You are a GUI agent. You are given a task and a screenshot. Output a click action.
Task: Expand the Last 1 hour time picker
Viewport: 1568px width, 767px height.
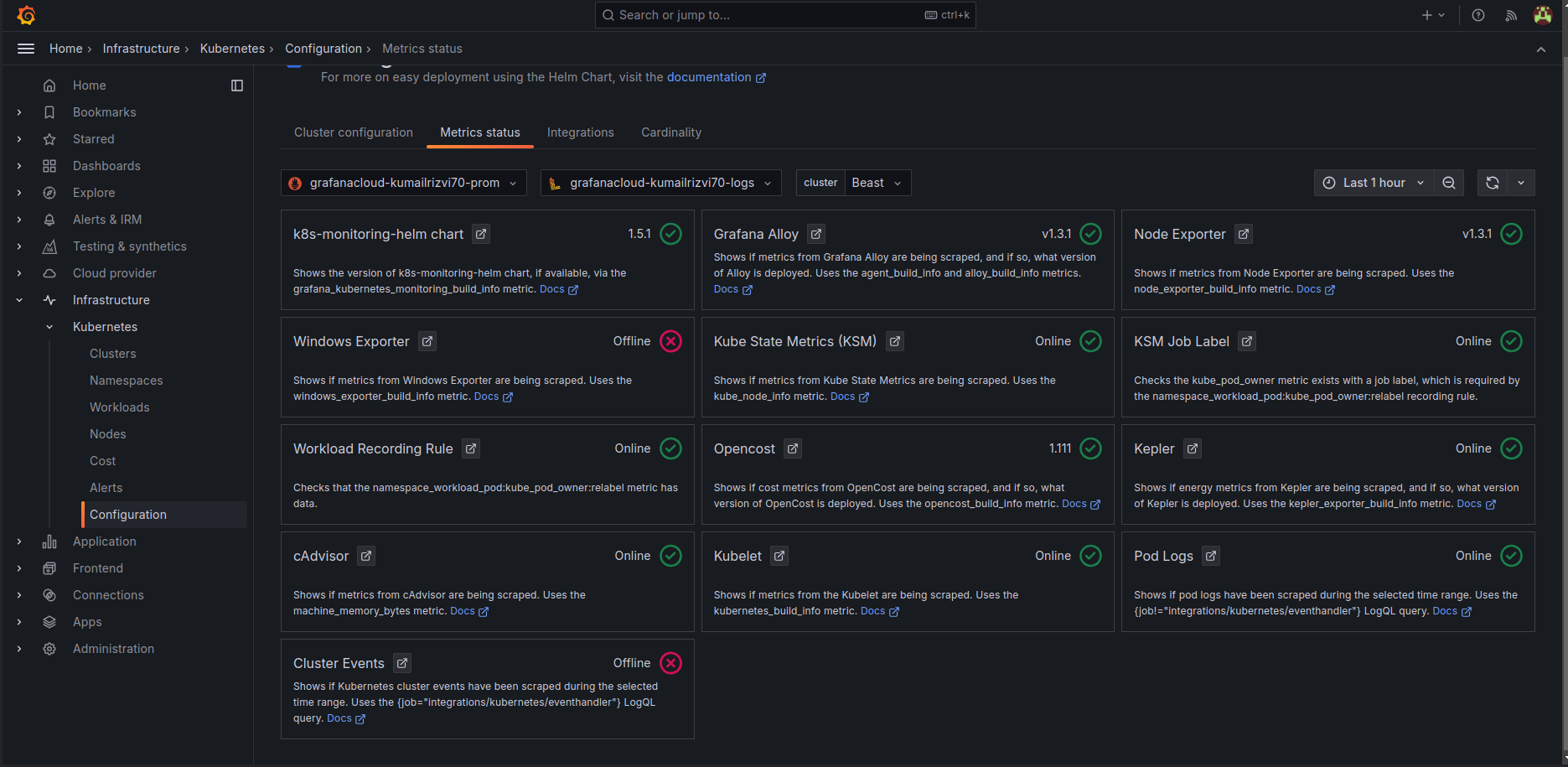1373,183
